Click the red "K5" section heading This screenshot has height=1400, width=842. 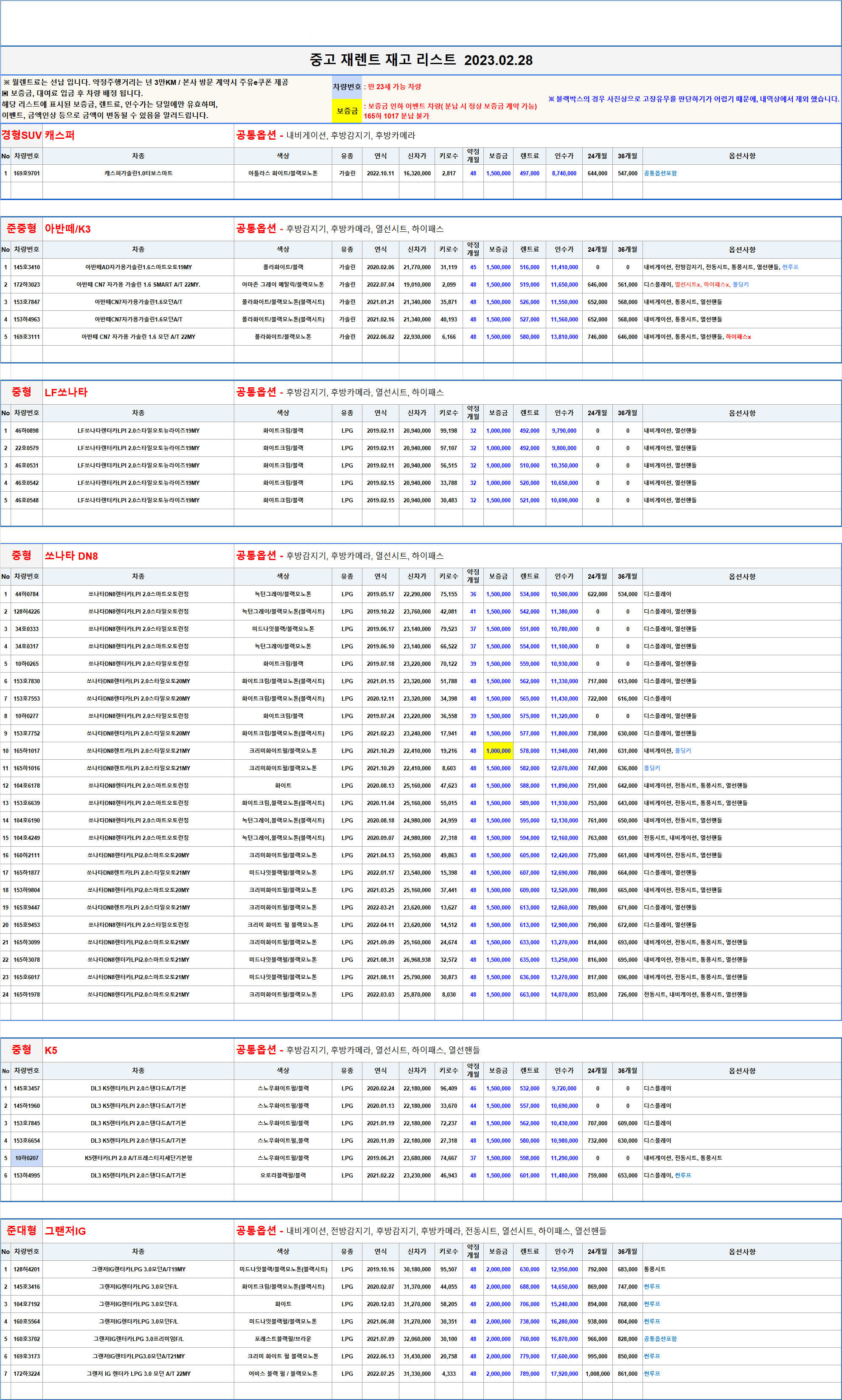tap(51, 1050)
